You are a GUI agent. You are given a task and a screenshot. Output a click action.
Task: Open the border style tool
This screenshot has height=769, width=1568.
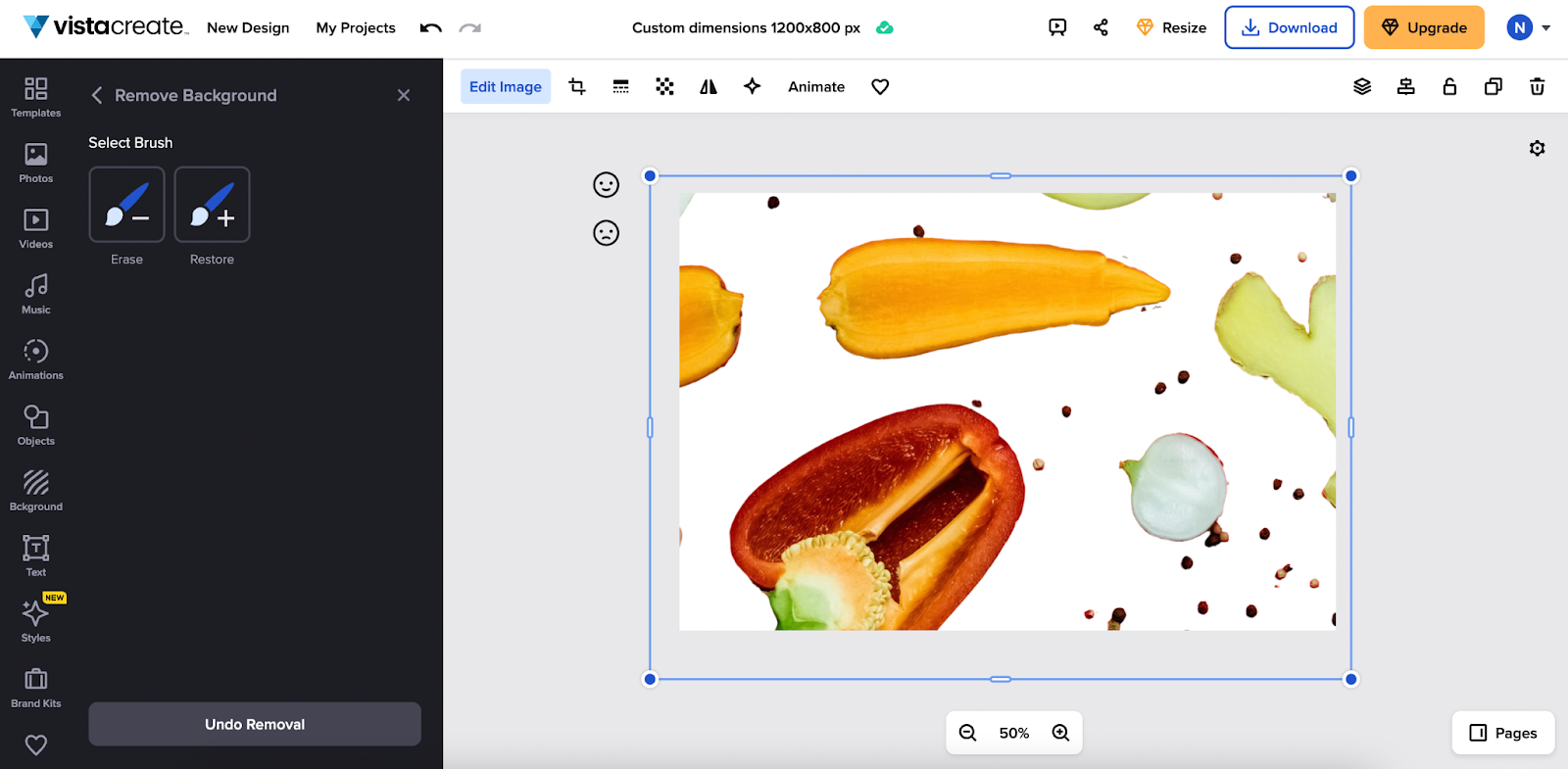(620, 86)
